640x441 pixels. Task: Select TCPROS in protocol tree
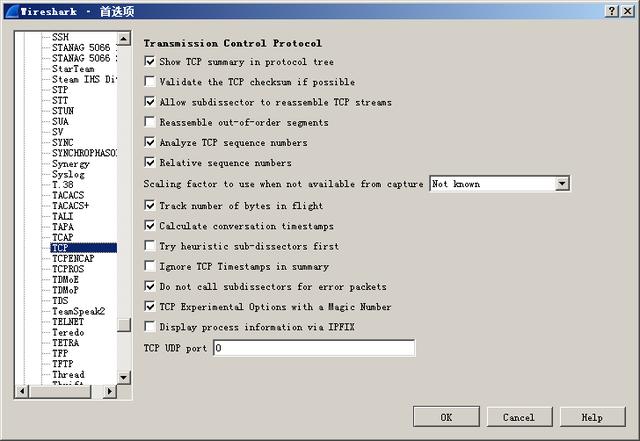point(68,269)
